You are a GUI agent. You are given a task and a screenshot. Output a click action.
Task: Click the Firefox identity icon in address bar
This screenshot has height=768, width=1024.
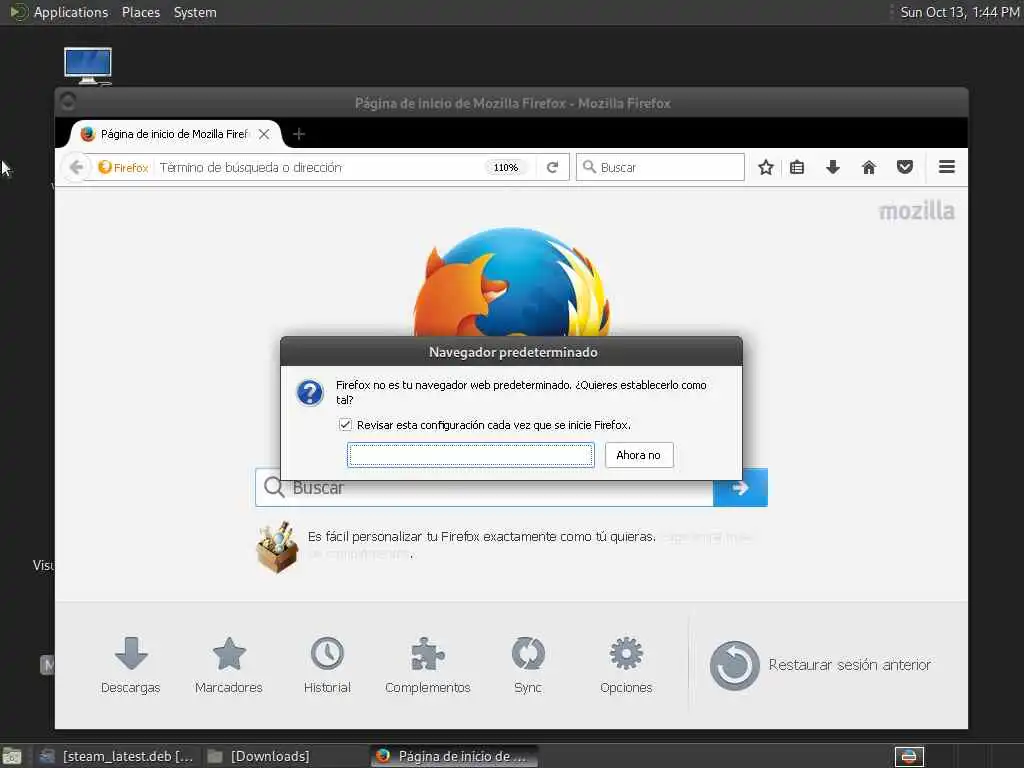pos(123,167)
